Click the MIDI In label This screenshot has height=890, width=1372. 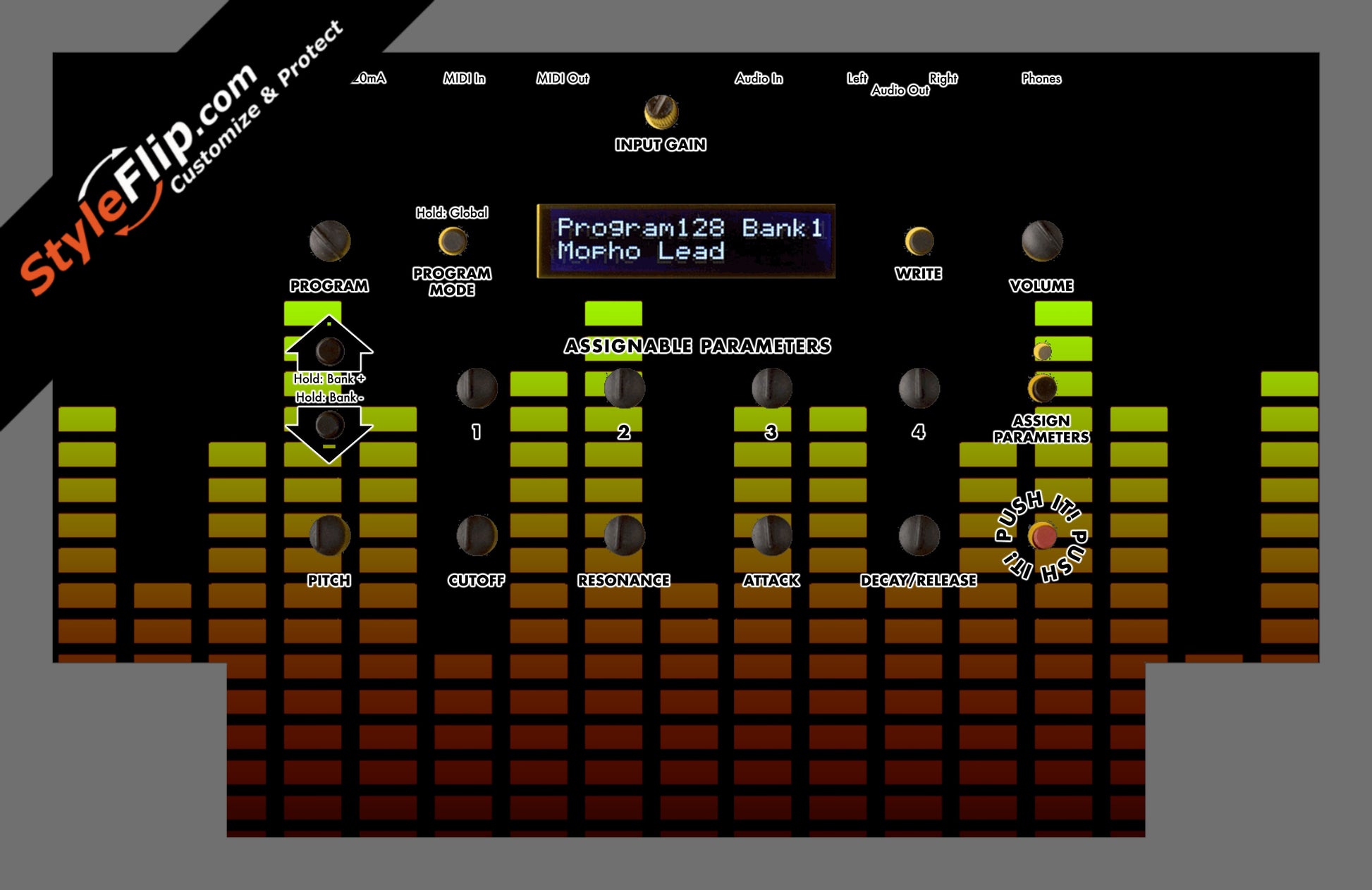click(465, 80)
